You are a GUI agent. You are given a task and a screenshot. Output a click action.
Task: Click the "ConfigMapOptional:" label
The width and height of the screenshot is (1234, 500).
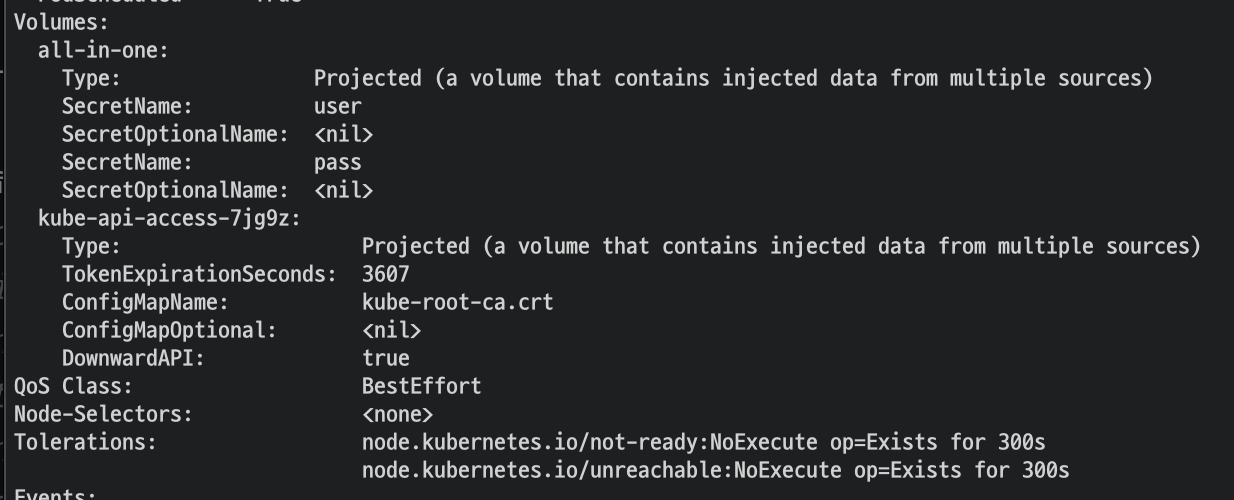pos(169,330)
